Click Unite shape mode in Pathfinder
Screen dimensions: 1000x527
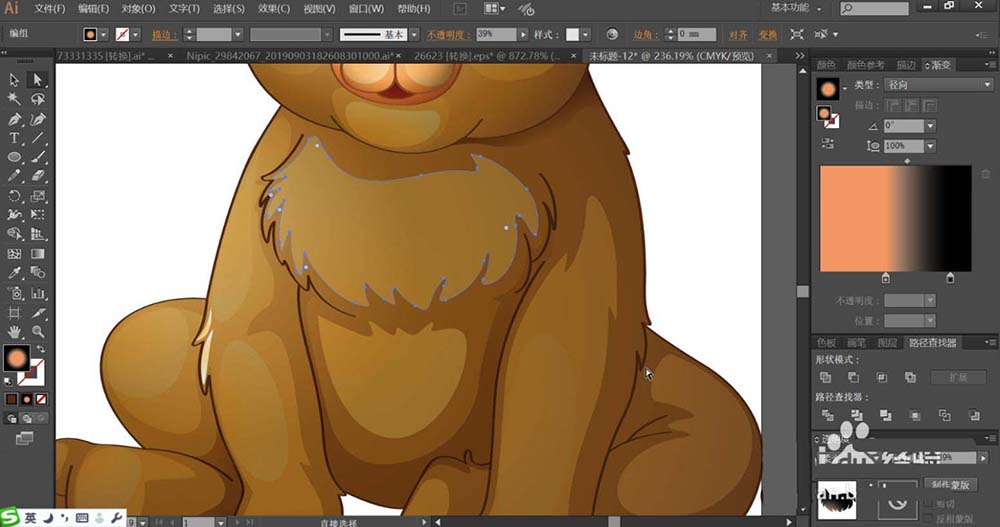825,377
